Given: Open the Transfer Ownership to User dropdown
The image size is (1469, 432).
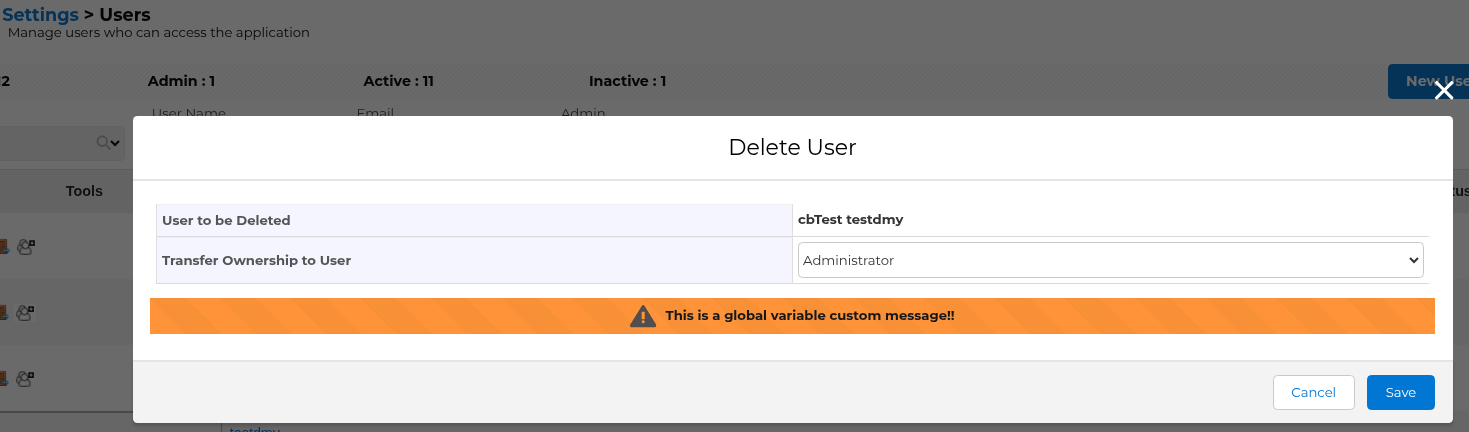Looking at the screenshot, I should coord(1111,260).
